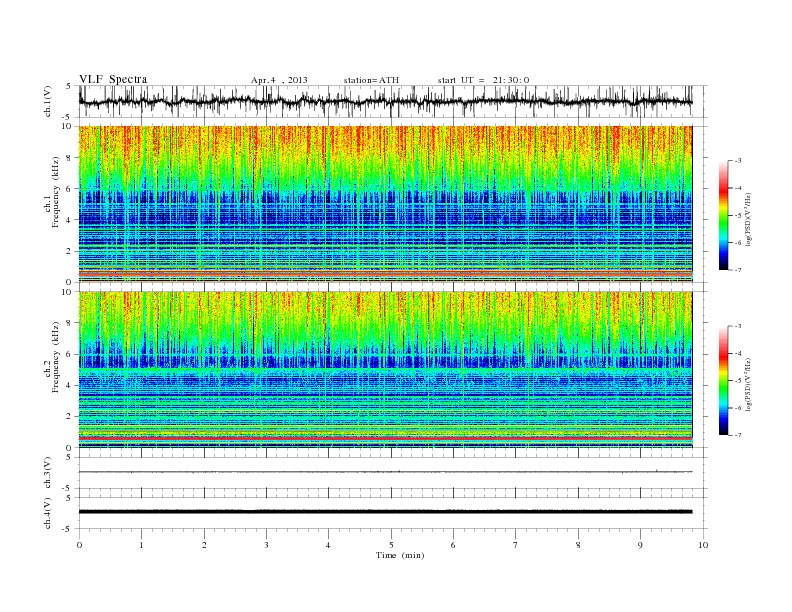Click the thick ch.4 voltage waveform trace
Image resolution: width=792 pixels, height=612 pixels.
385,512
